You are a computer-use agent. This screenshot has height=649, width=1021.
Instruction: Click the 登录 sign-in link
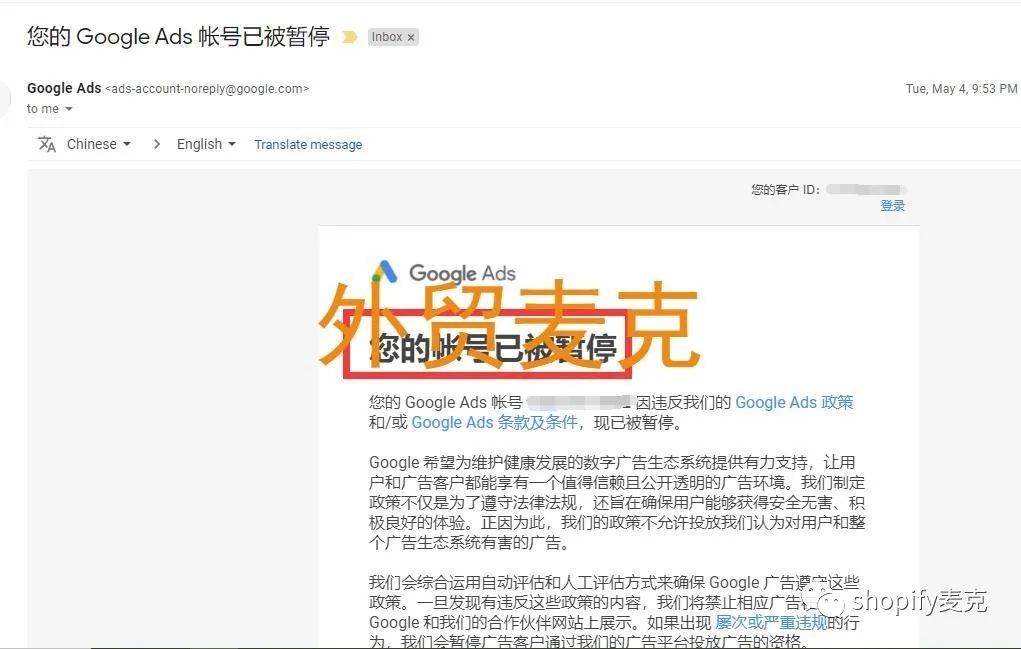coord(892,206)
